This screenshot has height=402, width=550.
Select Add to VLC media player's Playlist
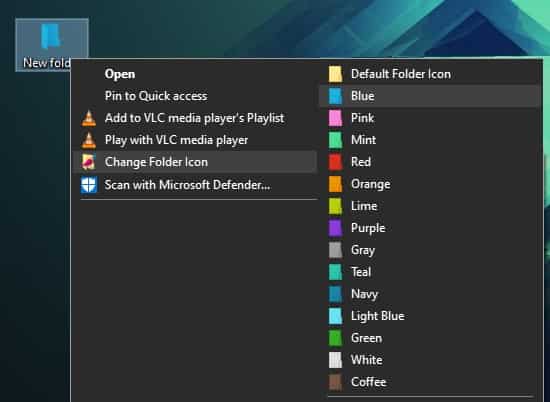pos(195,118)
